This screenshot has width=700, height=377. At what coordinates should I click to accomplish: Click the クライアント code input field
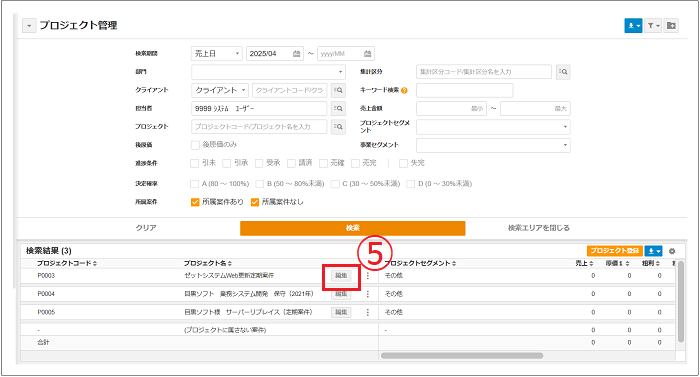[290, 90]
